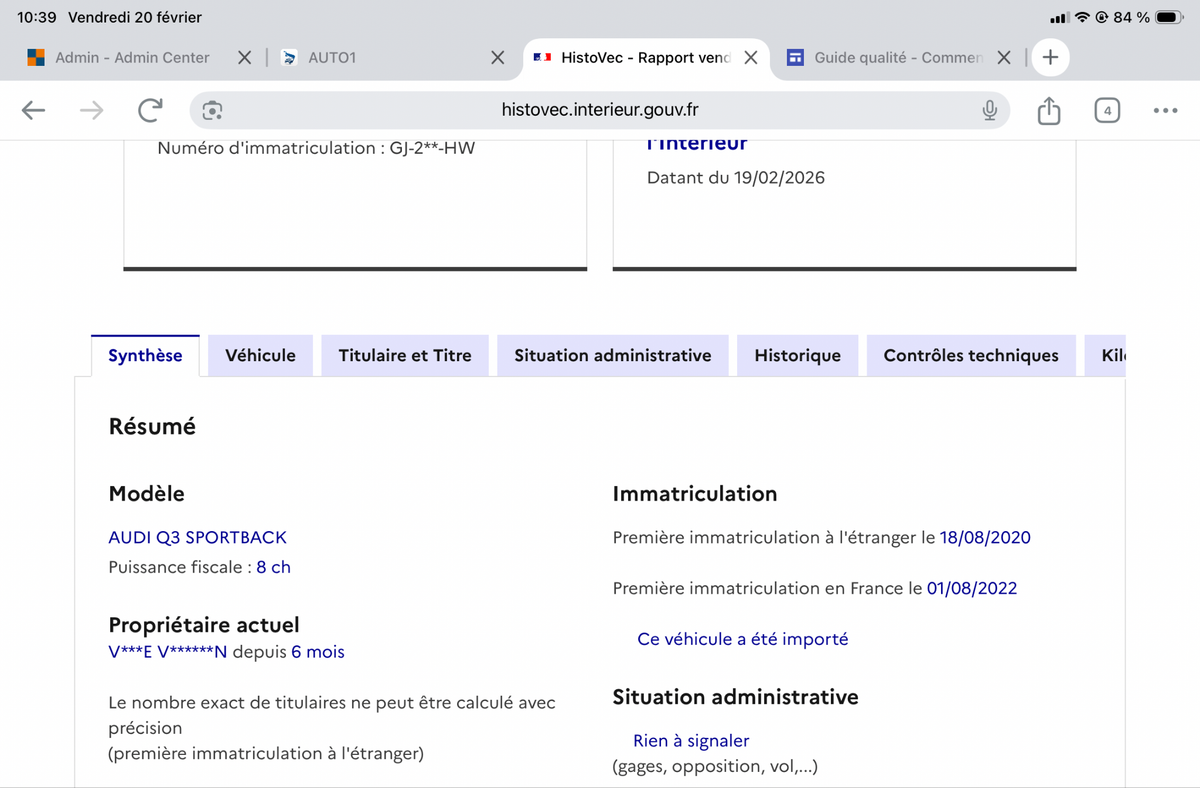Open the share sheet icon
This screenshot has height=788, width=1200.
[1048, 111]
